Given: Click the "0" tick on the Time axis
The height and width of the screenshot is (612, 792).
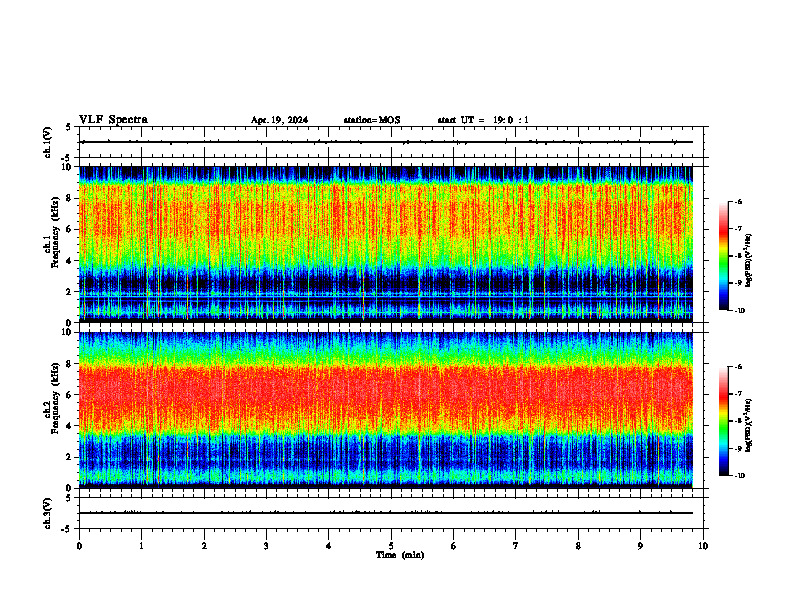Looking at the screenshot, I should (x=79, y=546).
